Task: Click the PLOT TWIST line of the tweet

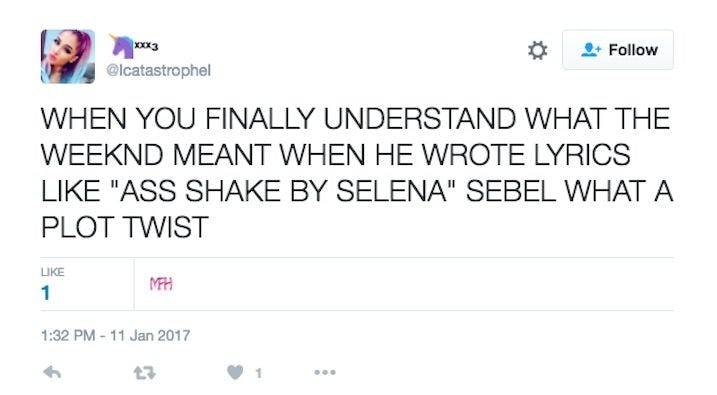Action: point(125,227)
